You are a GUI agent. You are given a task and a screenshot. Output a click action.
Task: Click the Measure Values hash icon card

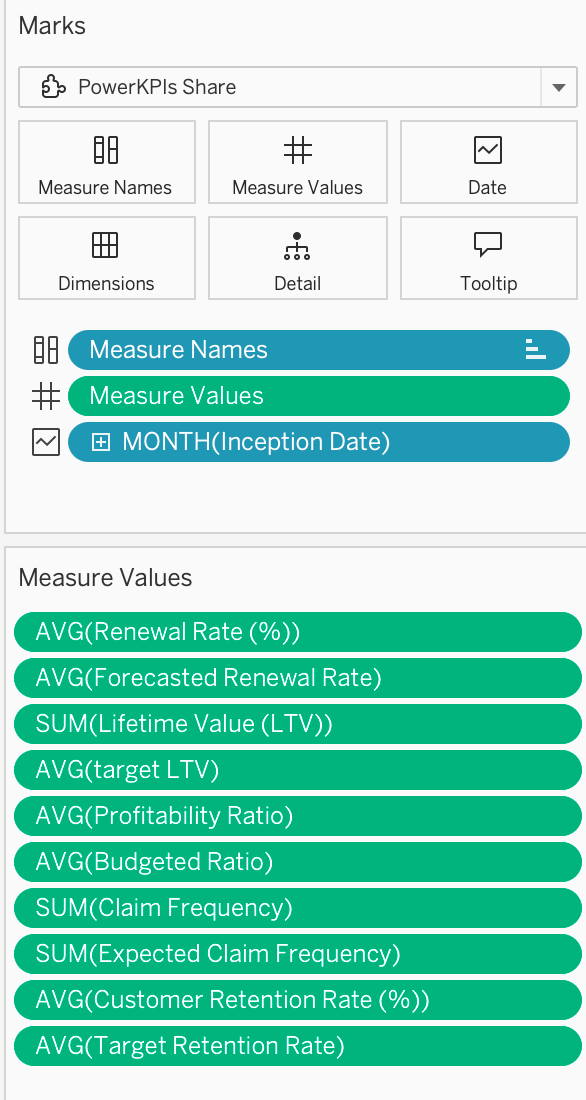point(298,162)
